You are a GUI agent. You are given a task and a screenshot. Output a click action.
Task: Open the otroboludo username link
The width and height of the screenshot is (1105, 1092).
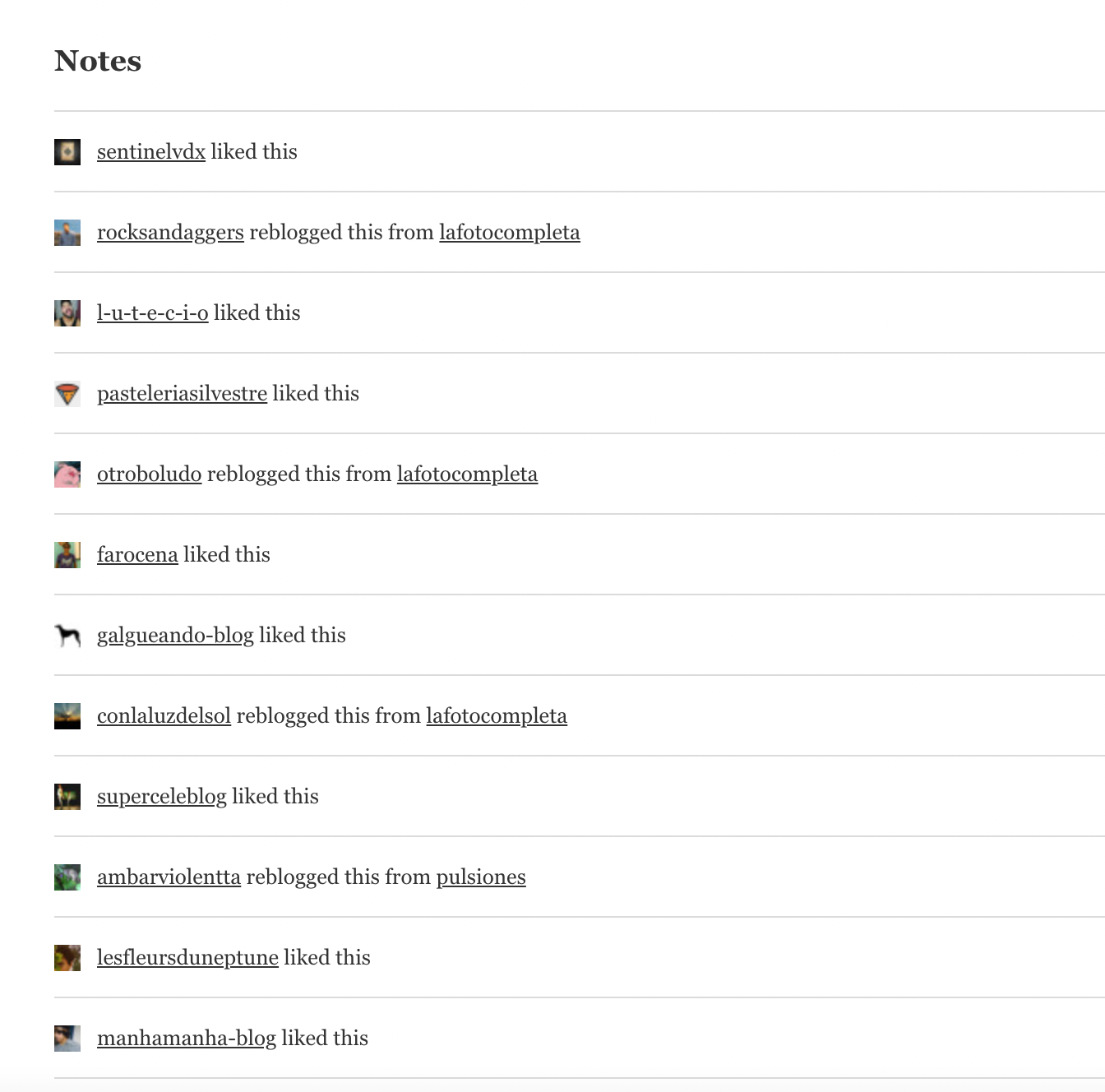coord(149,474)
